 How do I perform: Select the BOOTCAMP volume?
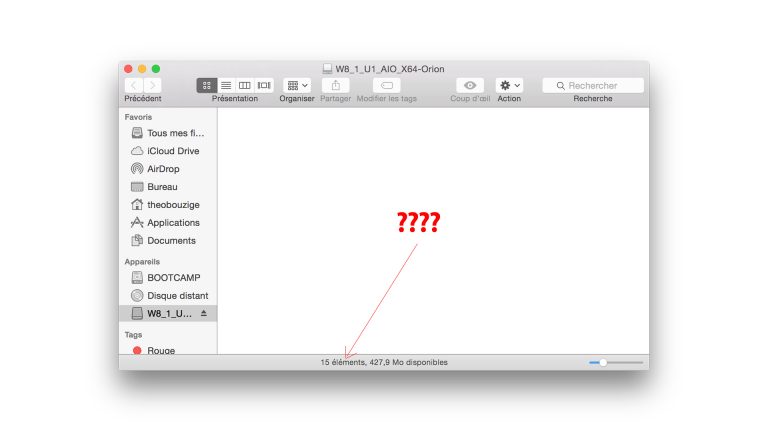coord(168,278)
